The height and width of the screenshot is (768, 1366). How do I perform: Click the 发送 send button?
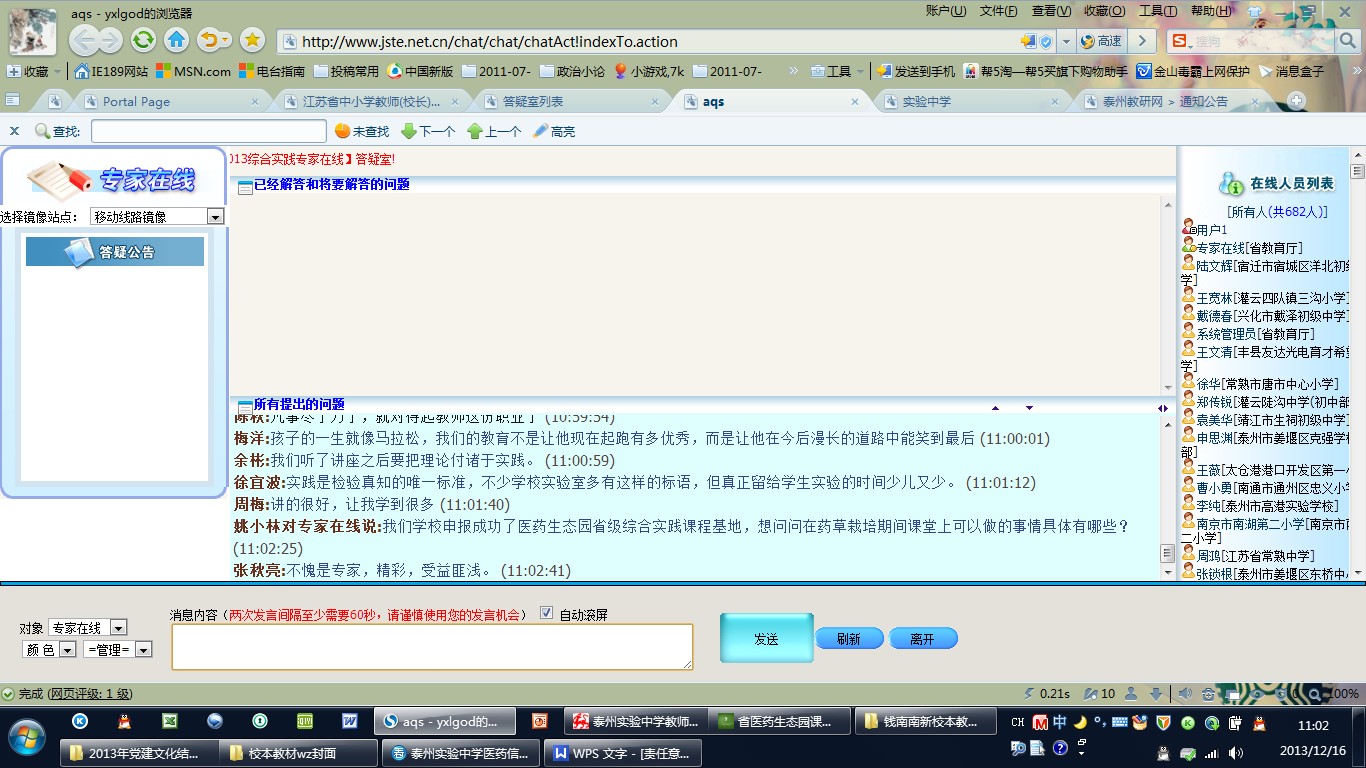tap(766, 638)
